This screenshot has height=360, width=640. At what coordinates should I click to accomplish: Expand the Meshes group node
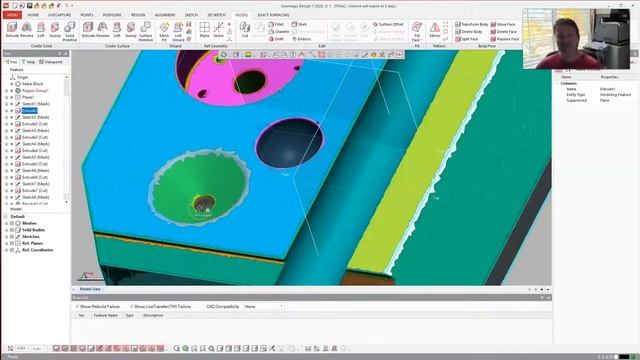tap(7, 223)
